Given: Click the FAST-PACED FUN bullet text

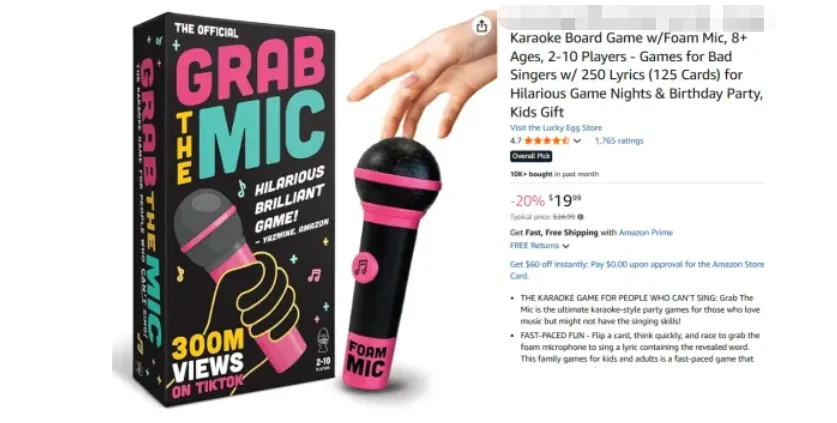Looking at the screenshot, I should click(x=639, y=347).
